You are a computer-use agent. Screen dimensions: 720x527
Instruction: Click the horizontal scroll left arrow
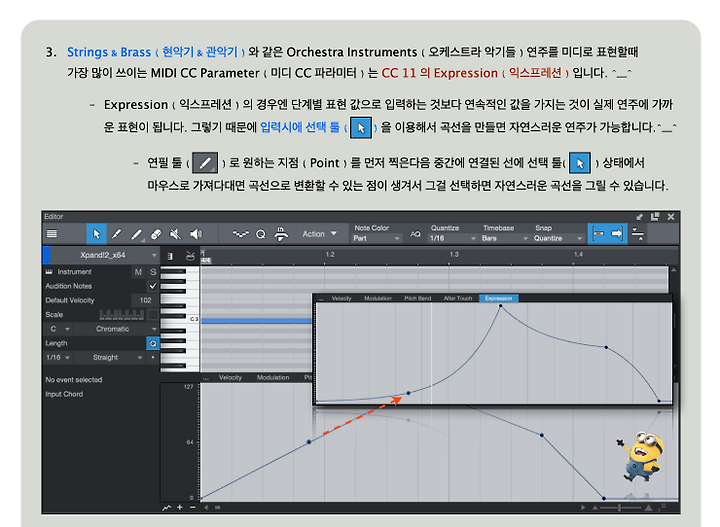click(x=206, y=507)
